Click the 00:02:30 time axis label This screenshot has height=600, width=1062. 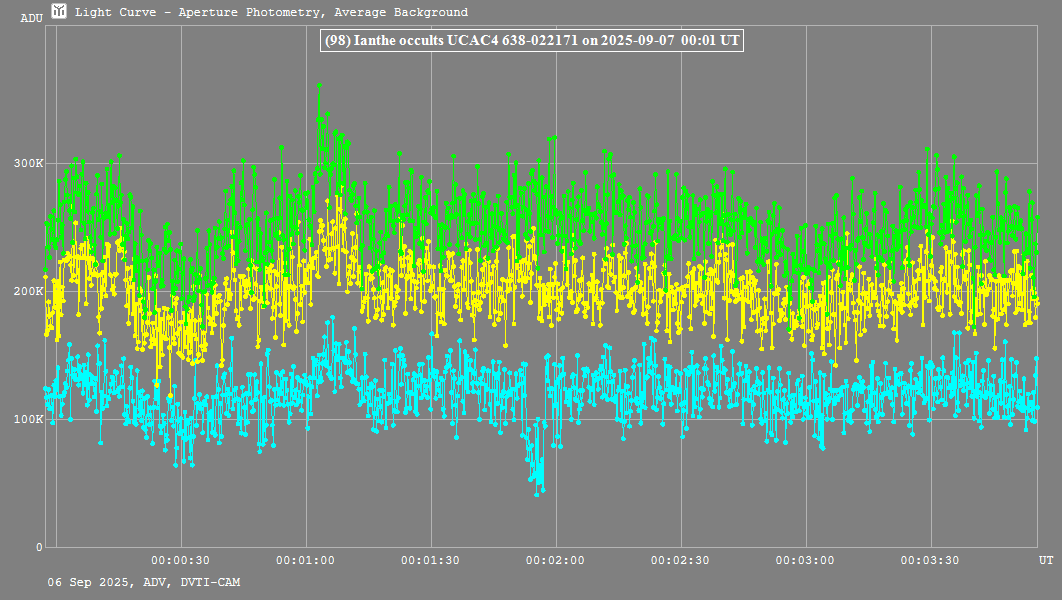pos(680,560)
